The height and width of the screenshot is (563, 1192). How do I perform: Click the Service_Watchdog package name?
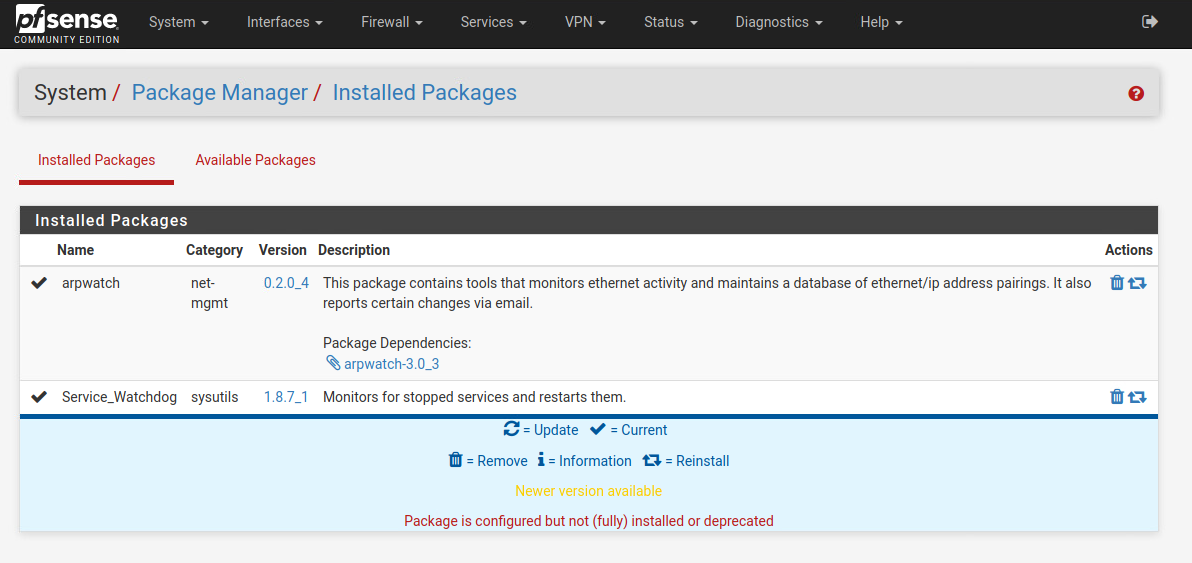(x=119, y=397)
